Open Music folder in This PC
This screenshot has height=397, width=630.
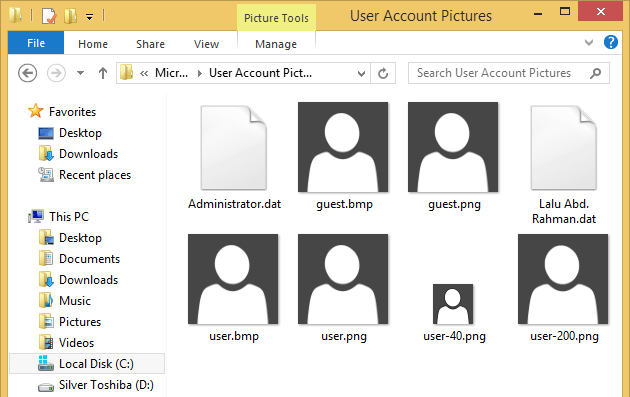click(75, 301)
